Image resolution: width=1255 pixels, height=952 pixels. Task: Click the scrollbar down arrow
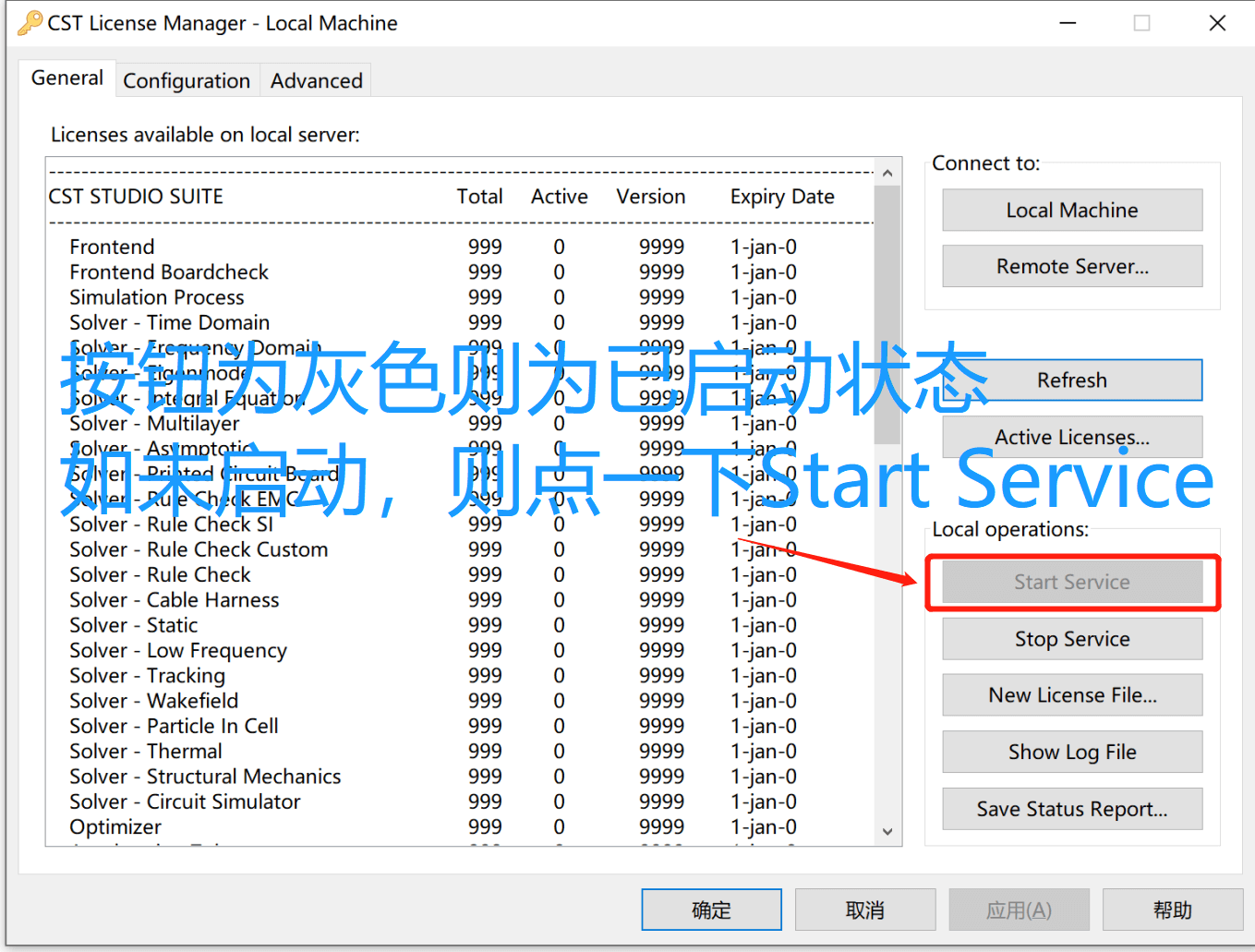887,831
